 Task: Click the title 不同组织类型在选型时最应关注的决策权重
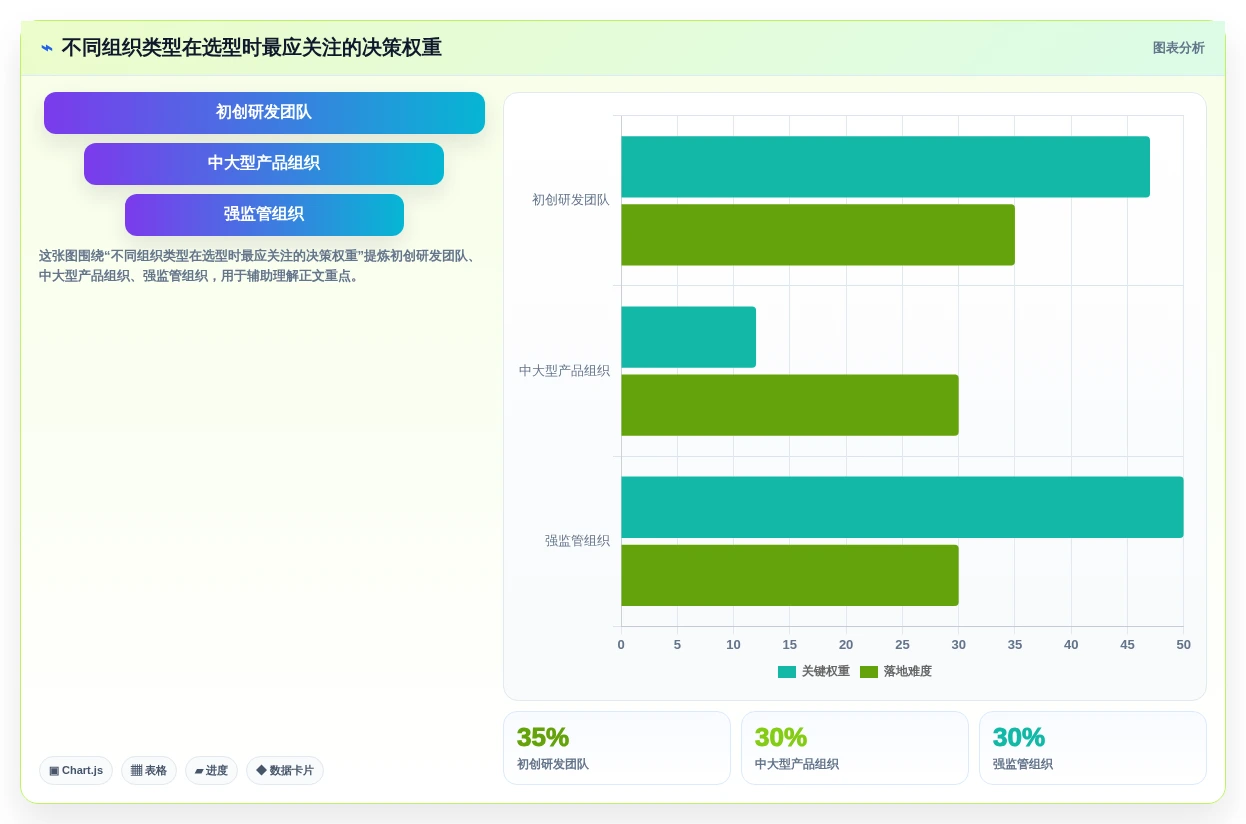pyautogui.click(x=251, y=48)
